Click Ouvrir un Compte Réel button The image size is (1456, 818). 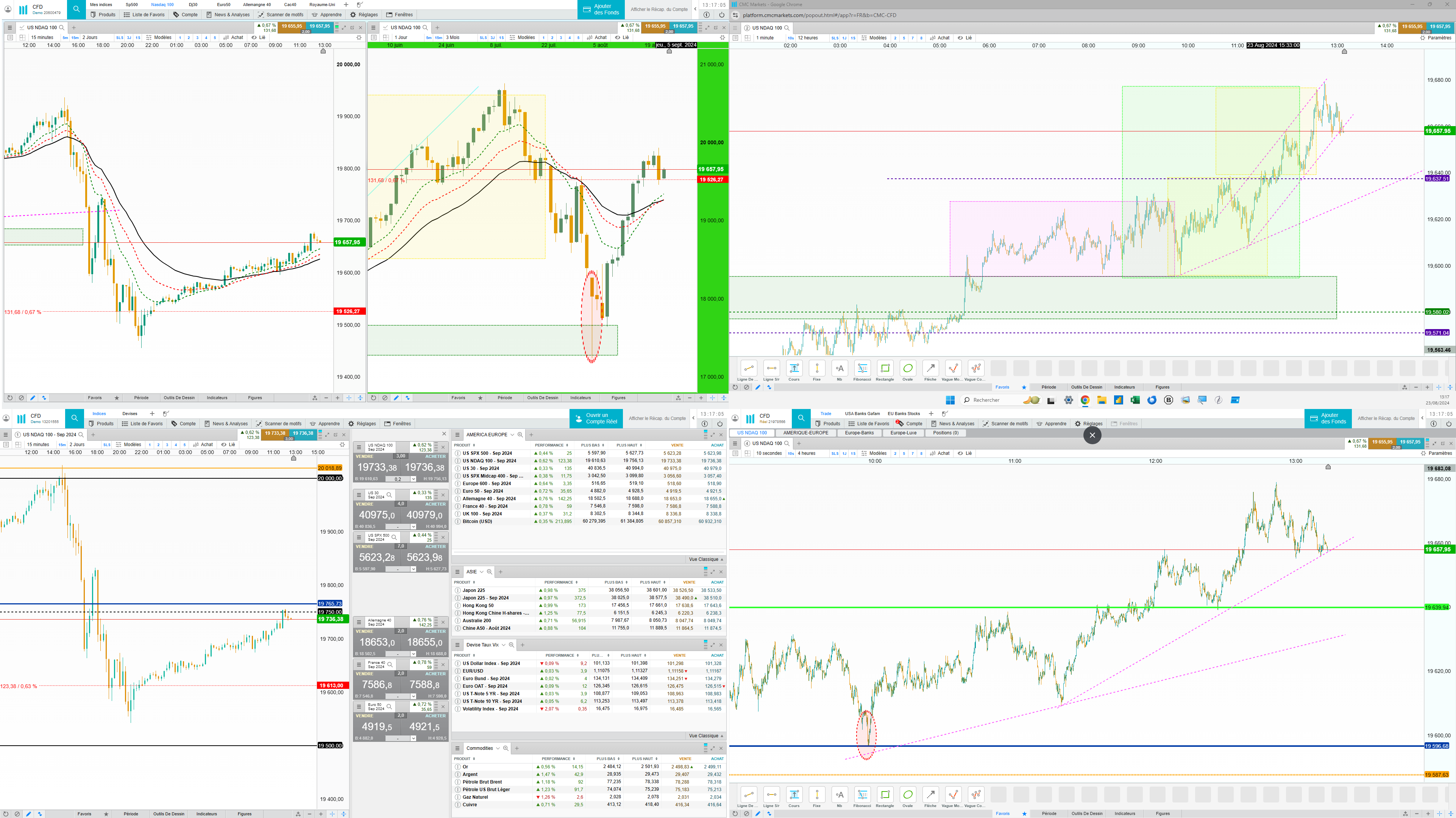point(596,418)
